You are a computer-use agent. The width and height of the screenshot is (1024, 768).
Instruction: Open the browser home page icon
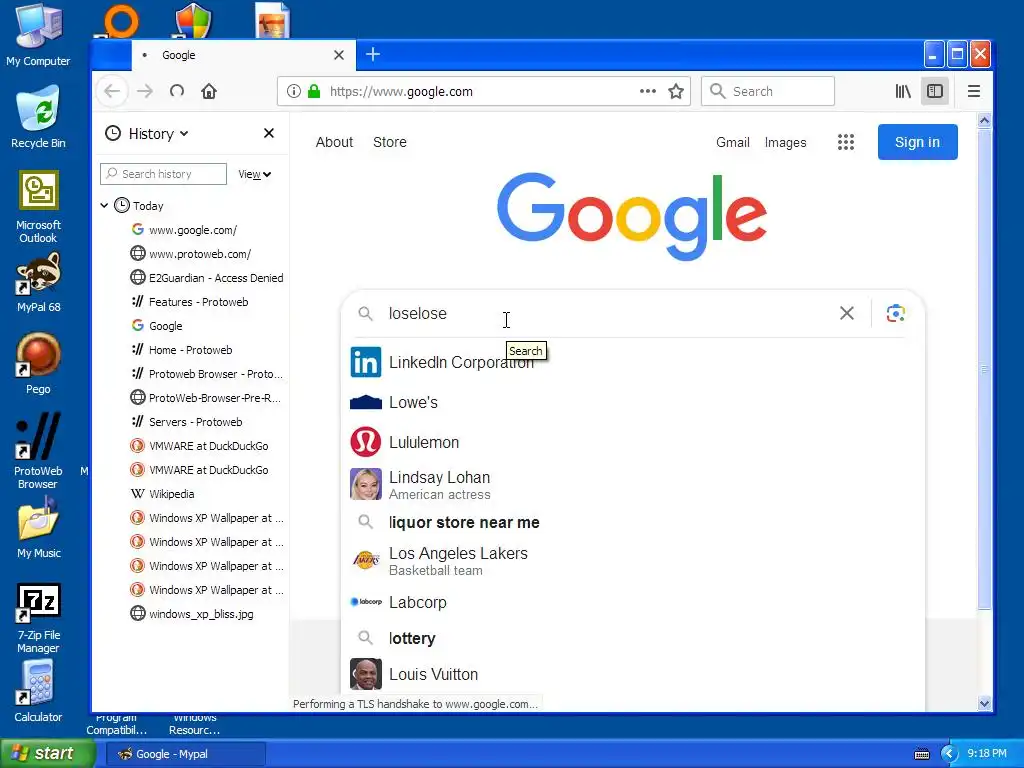pyautogui.click(x=209, y=91)
